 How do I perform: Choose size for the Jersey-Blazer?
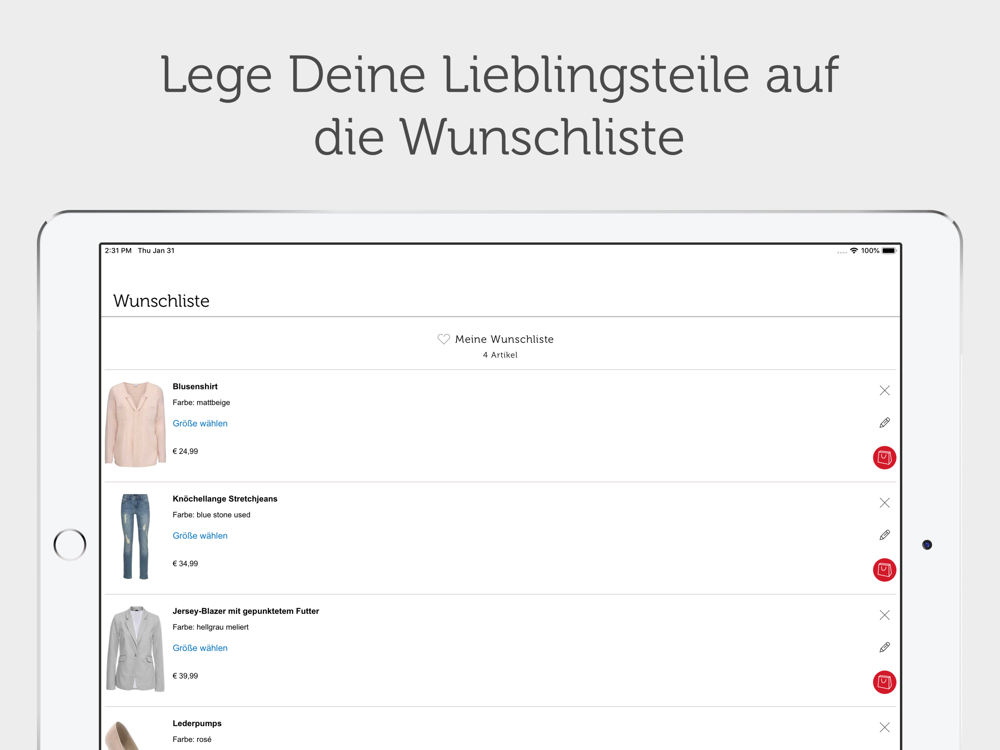tap(200, 648)
